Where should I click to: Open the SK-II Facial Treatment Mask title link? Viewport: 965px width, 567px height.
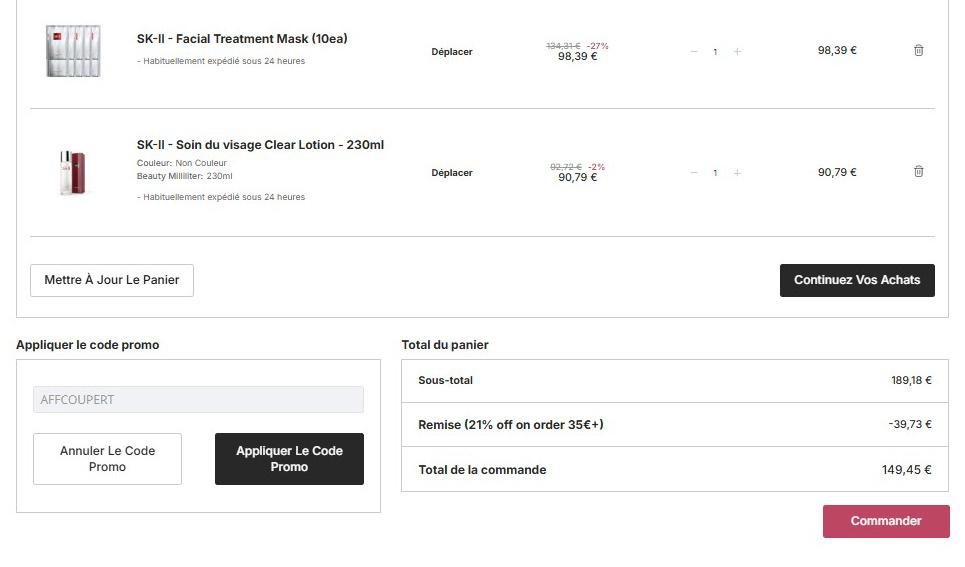pyautogui.click(x=242, y=39)
